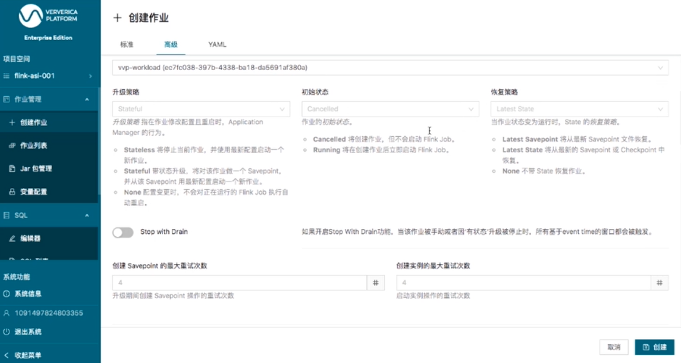Toggle the Stop with Drain switch
This screenshot has height=364, width=682.
(x=123, y=232)
